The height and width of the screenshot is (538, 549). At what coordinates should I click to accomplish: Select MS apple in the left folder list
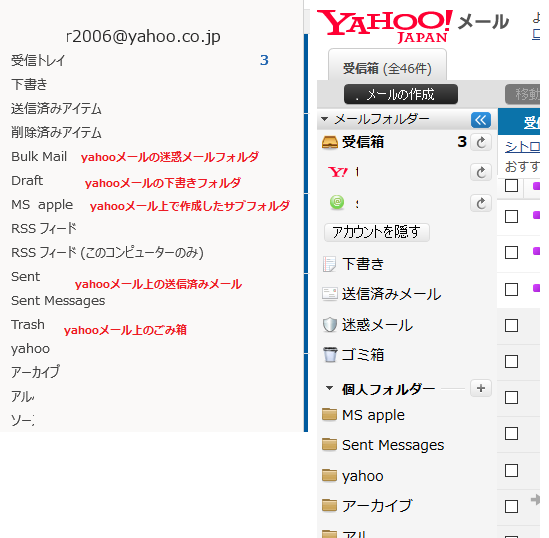42,205
